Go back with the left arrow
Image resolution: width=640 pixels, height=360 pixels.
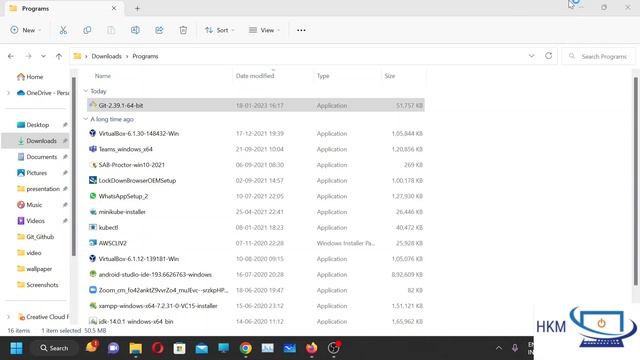pos(11,56)
